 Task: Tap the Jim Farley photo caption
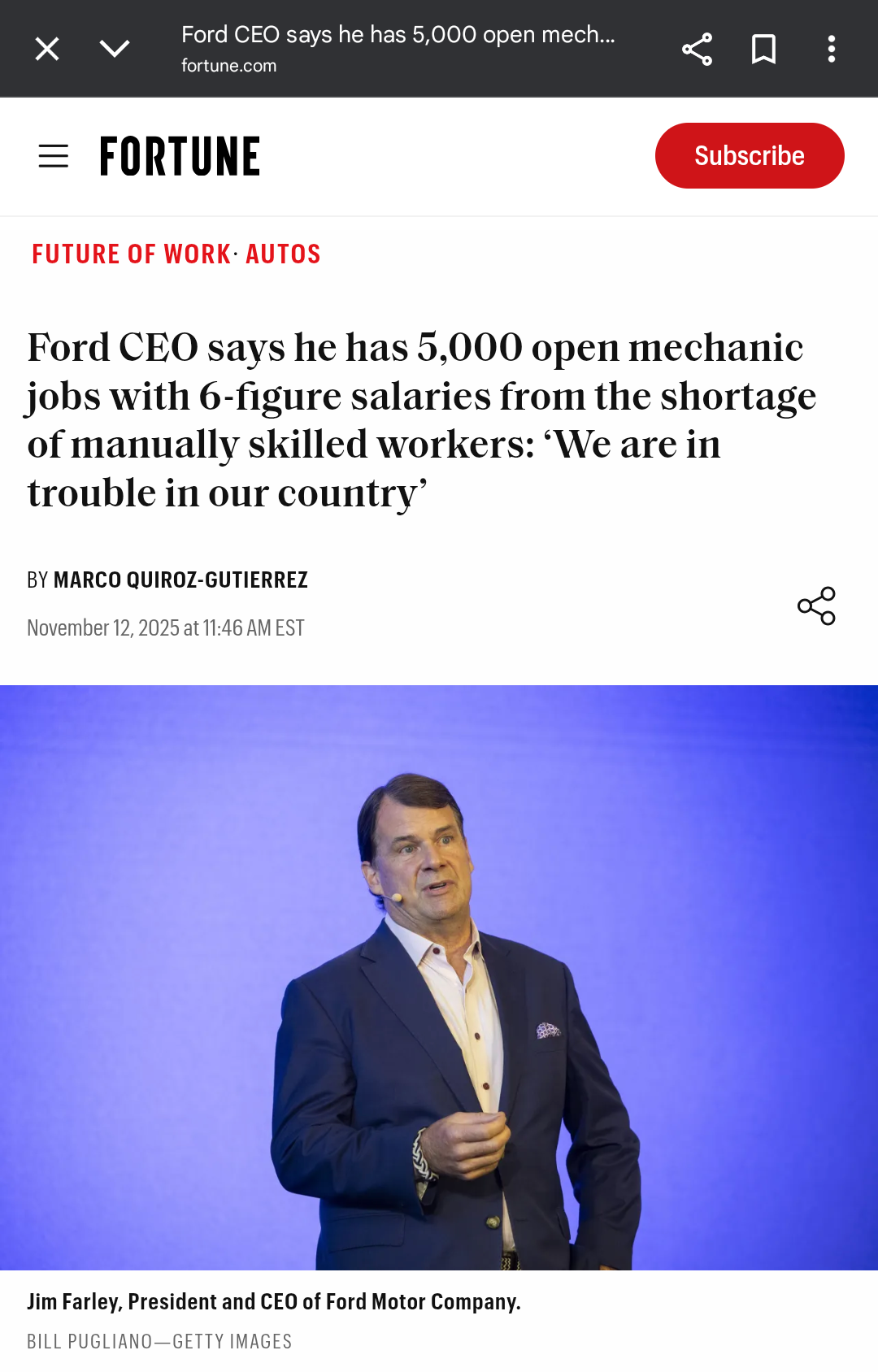coord(274,1302)
